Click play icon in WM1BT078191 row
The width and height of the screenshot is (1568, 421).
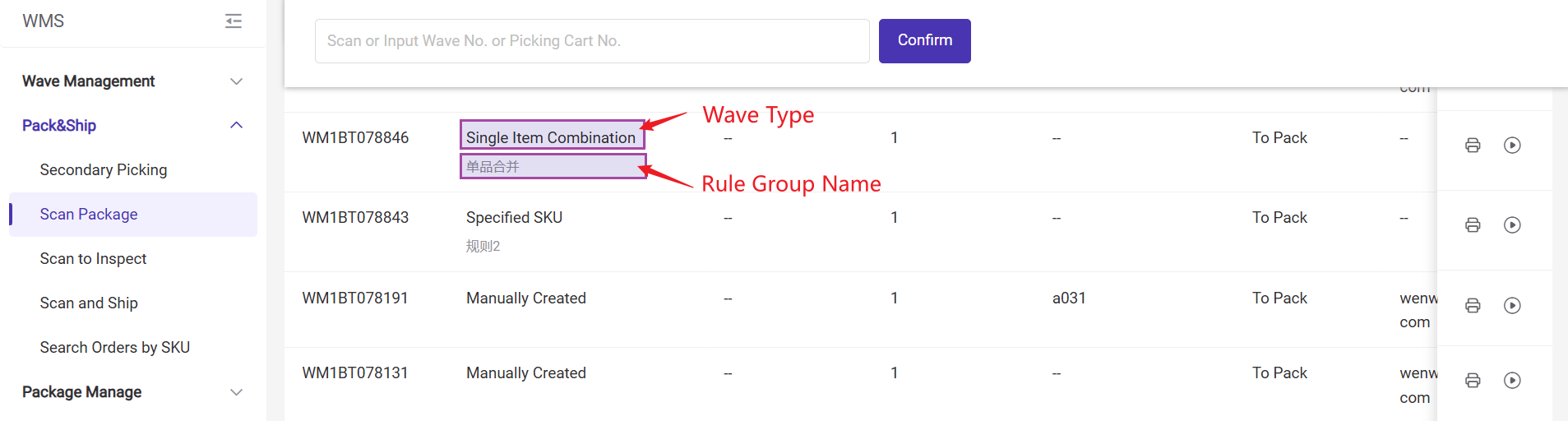click(x=1512, y=306)
